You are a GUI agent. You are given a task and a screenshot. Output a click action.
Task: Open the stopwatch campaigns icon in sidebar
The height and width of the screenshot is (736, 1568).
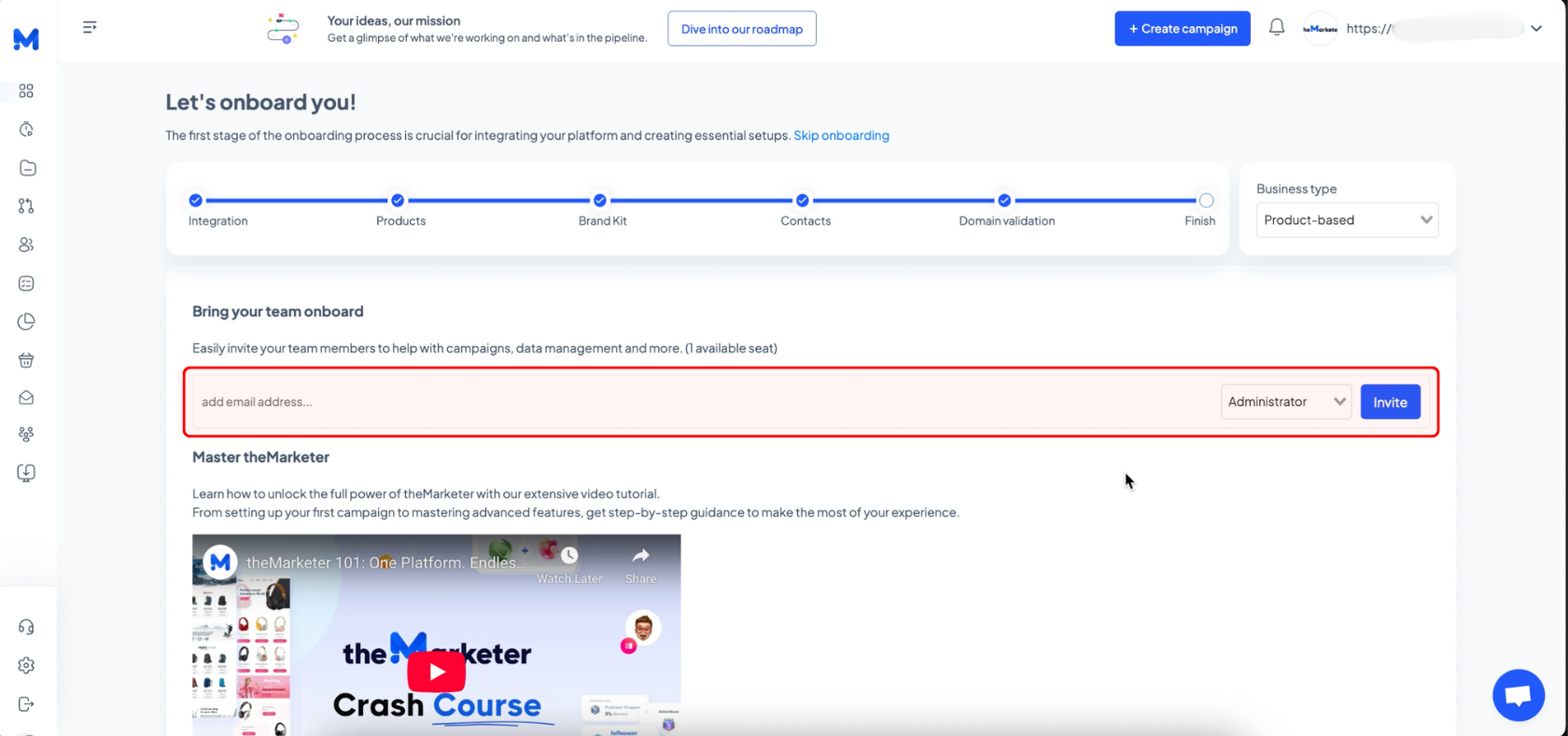[26, 129]
